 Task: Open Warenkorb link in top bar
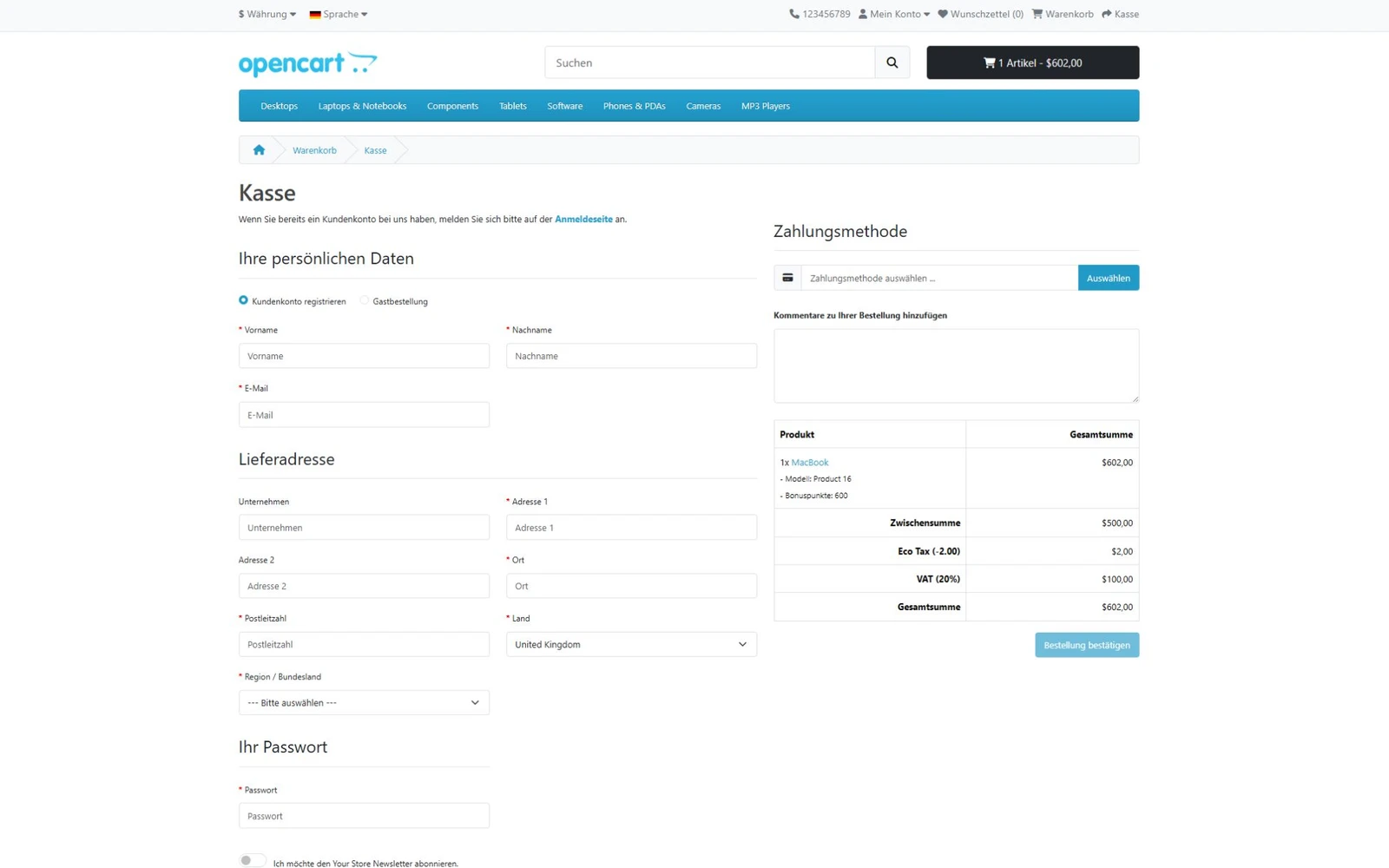(1063, 14)
